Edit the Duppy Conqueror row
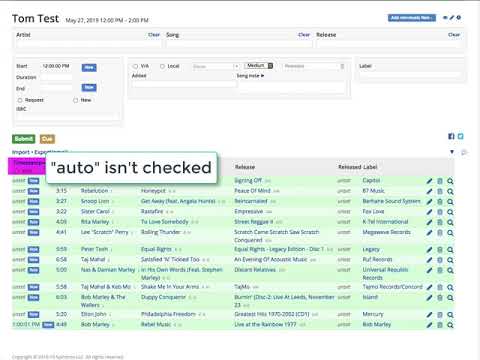 (x=429, y=298)
